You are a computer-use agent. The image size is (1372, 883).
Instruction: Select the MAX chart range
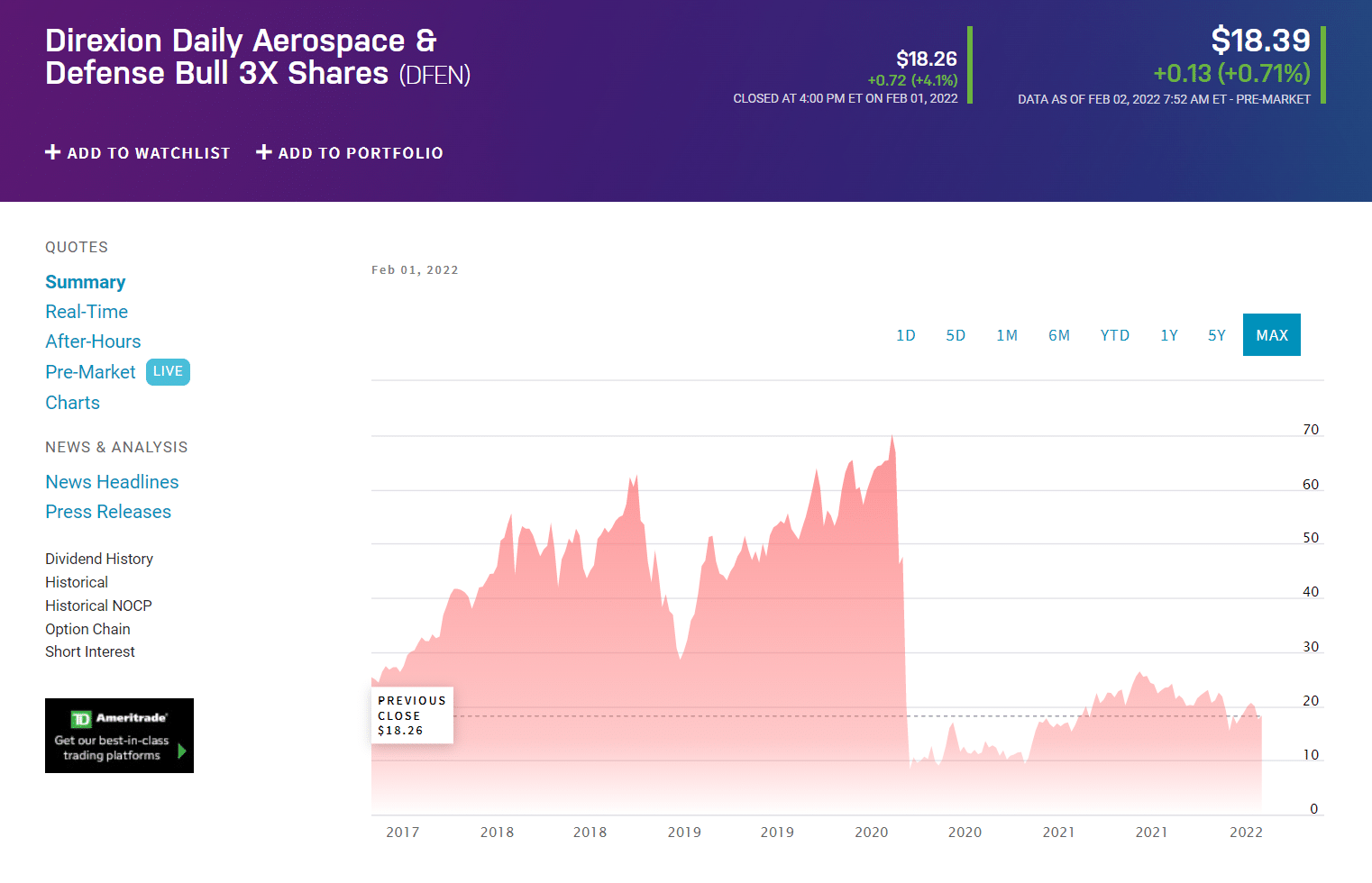coord(1272,334)
